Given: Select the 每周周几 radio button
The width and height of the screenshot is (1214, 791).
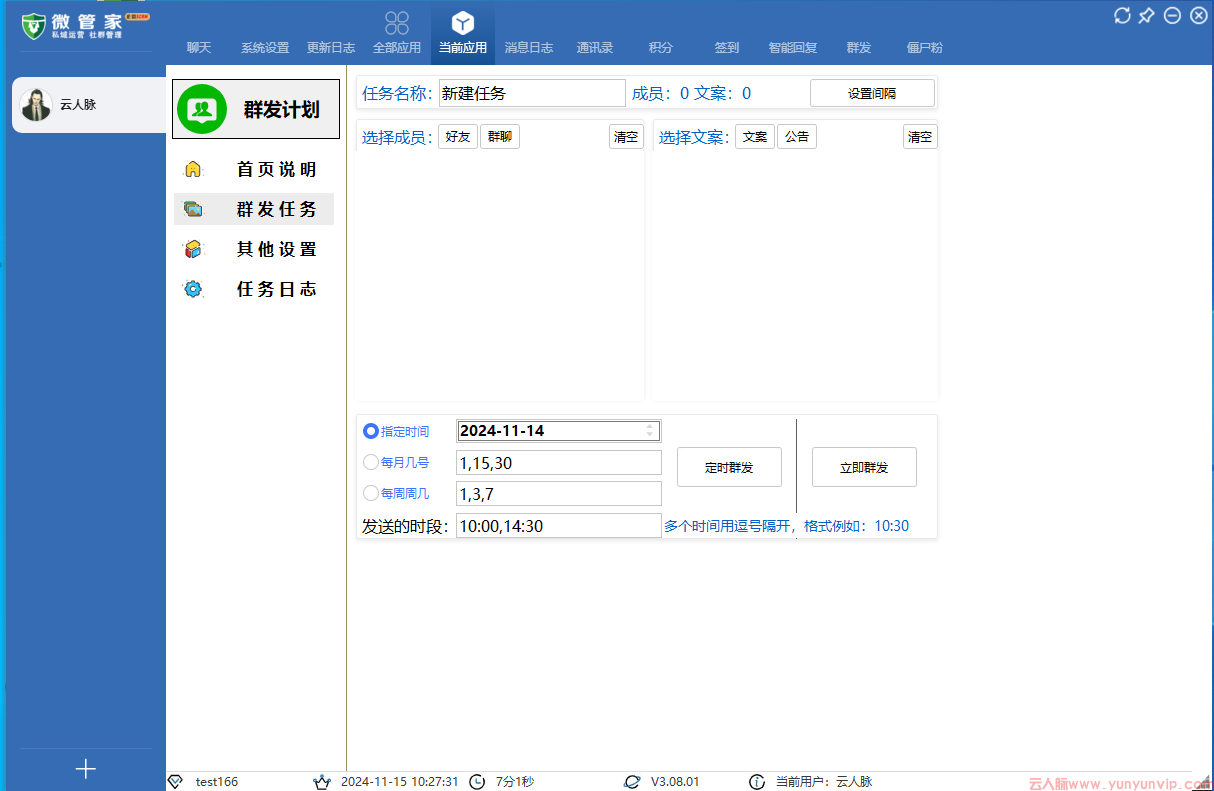Looking at the screenshot, I should pyautogui.click(x=370, y=493).
